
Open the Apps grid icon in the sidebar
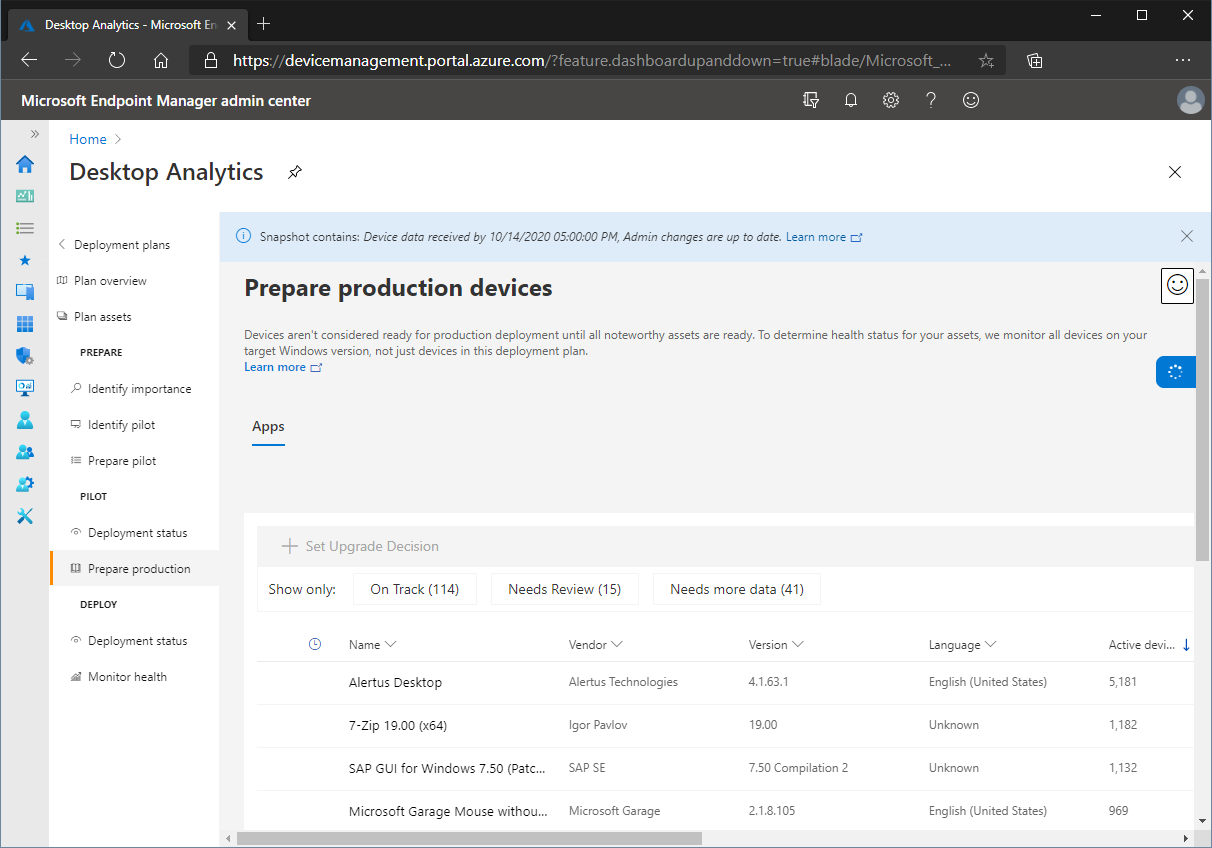25,324
